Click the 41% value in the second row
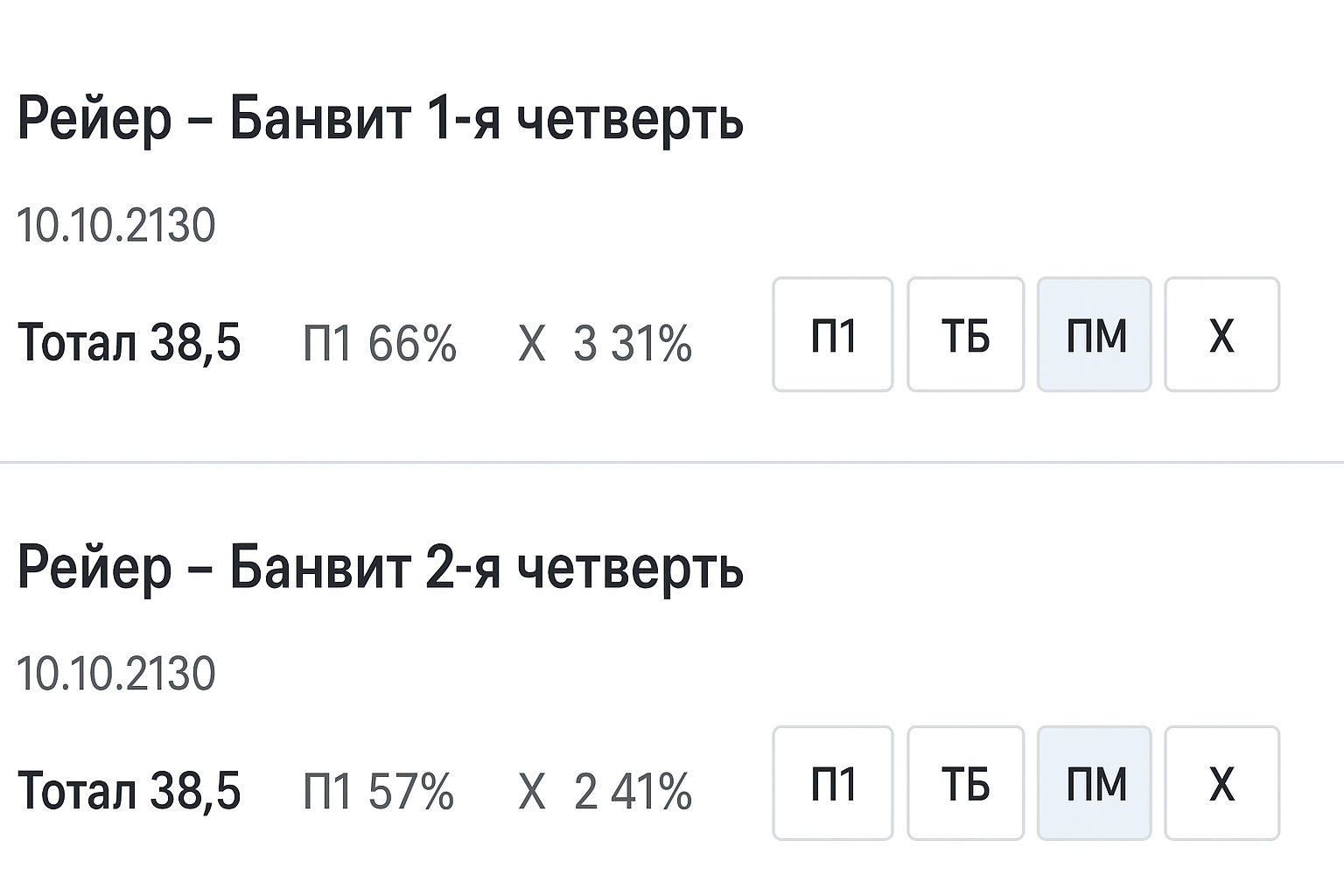The width and height of the screenshot is (1344, 896). pos(652,791)
